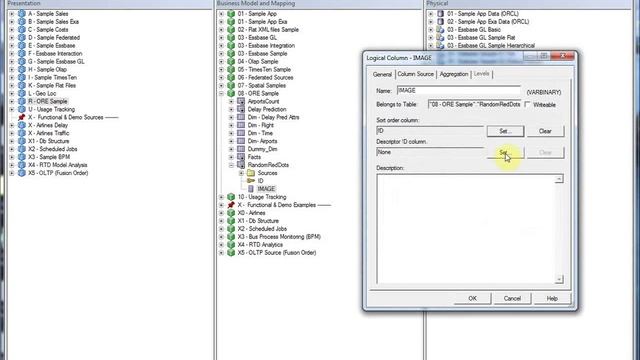Expand the U - Usage Tracking presentation node

[12, 109]
